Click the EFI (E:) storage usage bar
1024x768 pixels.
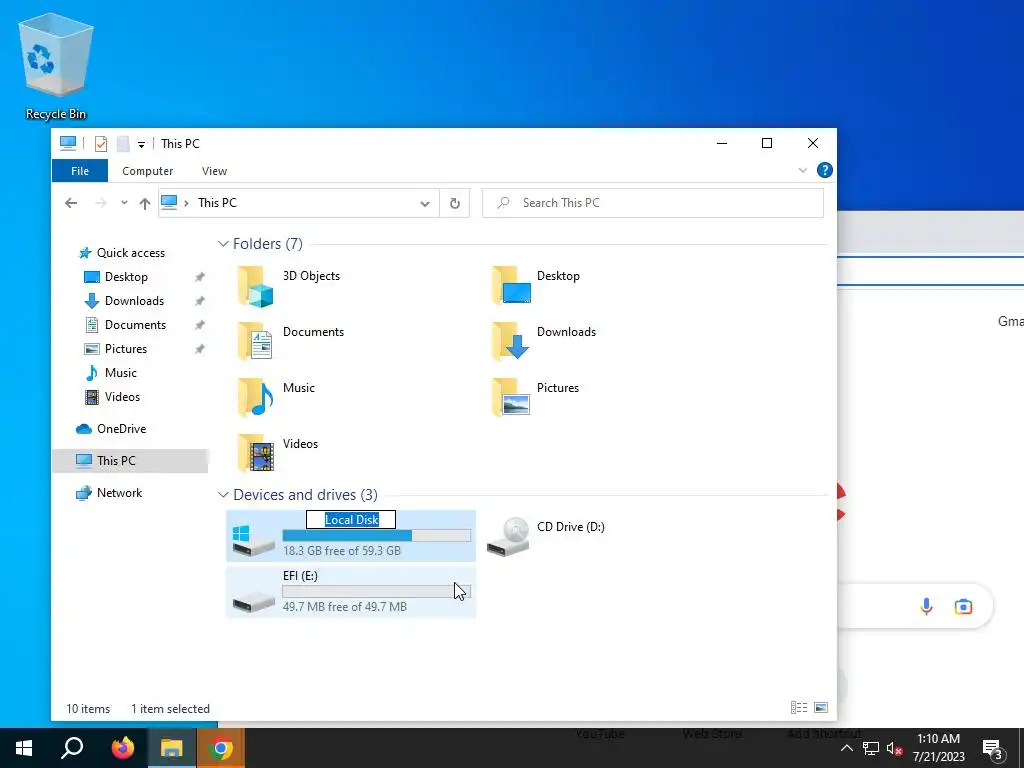point(377,592)
